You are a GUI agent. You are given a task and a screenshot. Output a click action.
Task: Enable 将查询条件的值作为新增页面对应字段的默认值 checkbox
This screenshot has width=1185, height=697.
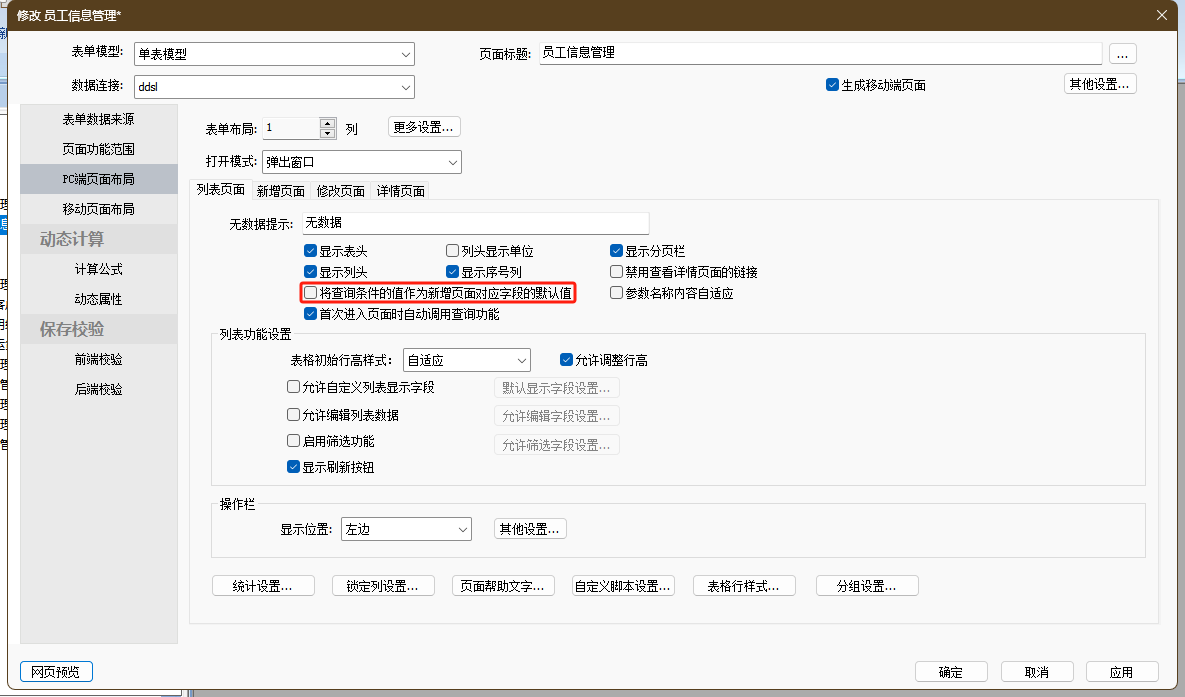coord(311,293)
